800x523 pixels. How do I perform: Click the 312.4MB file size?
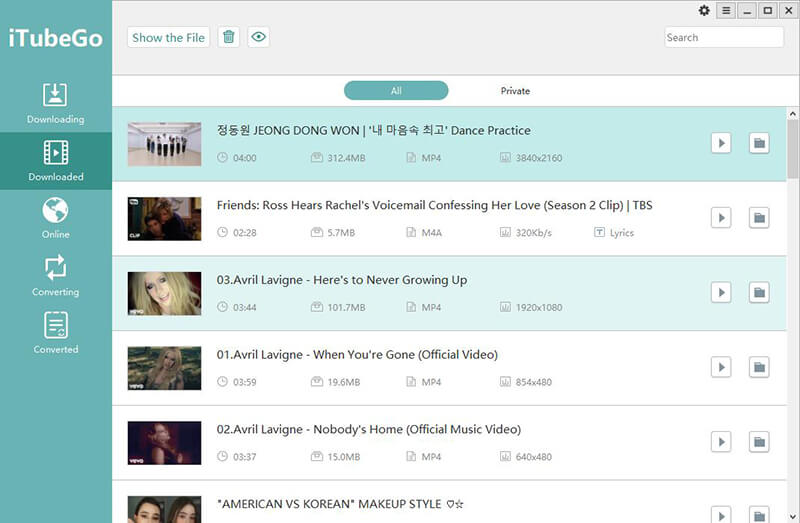tap(346, 158)
